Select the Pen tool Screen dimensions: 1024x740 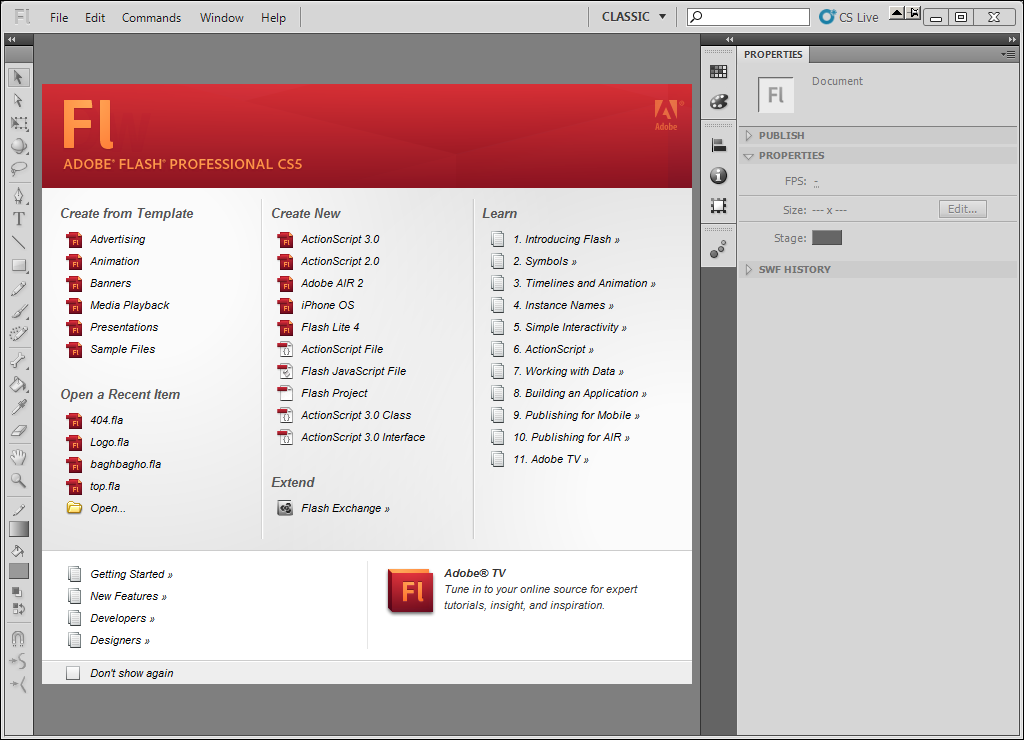[18, 195]
